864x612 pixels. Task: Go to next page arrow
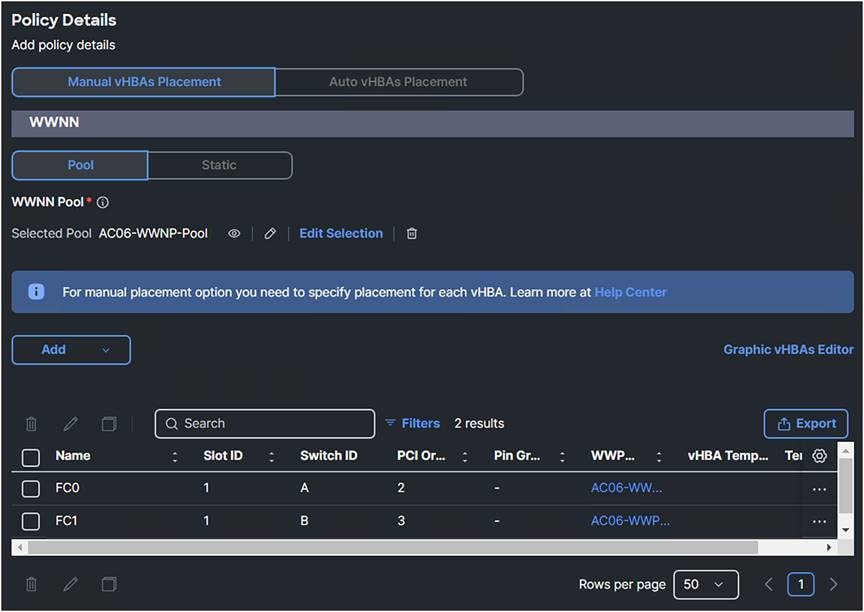tap(833, 584)
